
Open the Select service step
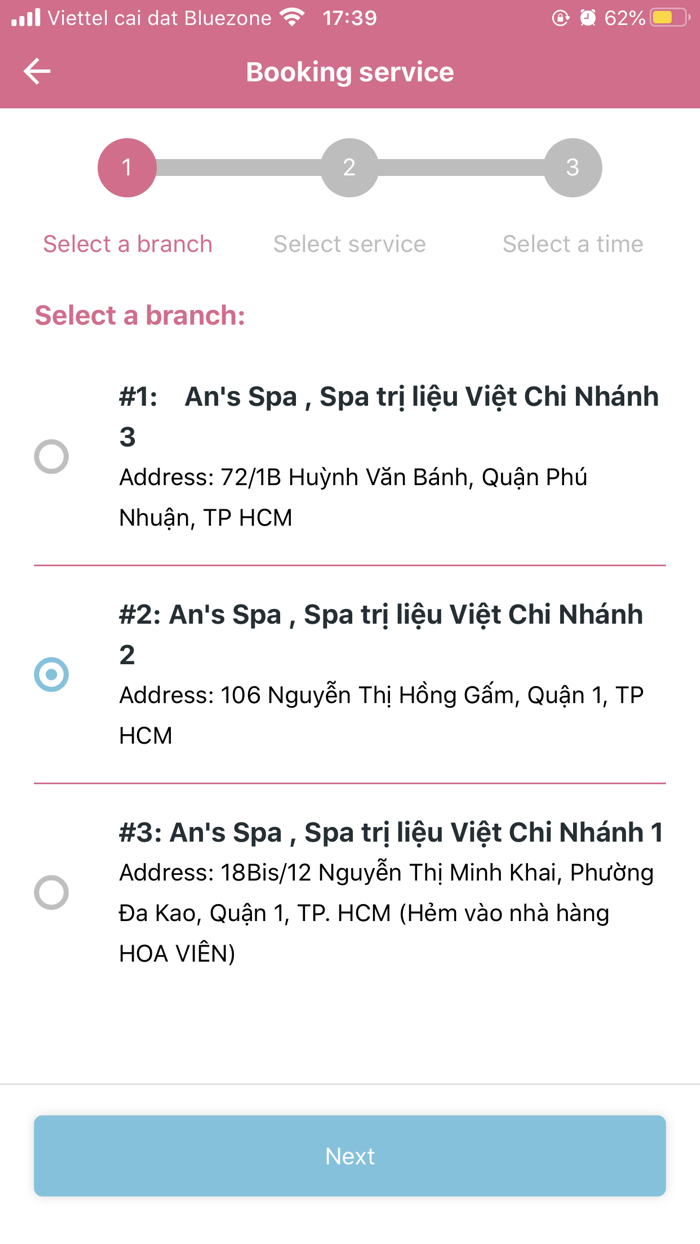point(349,243)
